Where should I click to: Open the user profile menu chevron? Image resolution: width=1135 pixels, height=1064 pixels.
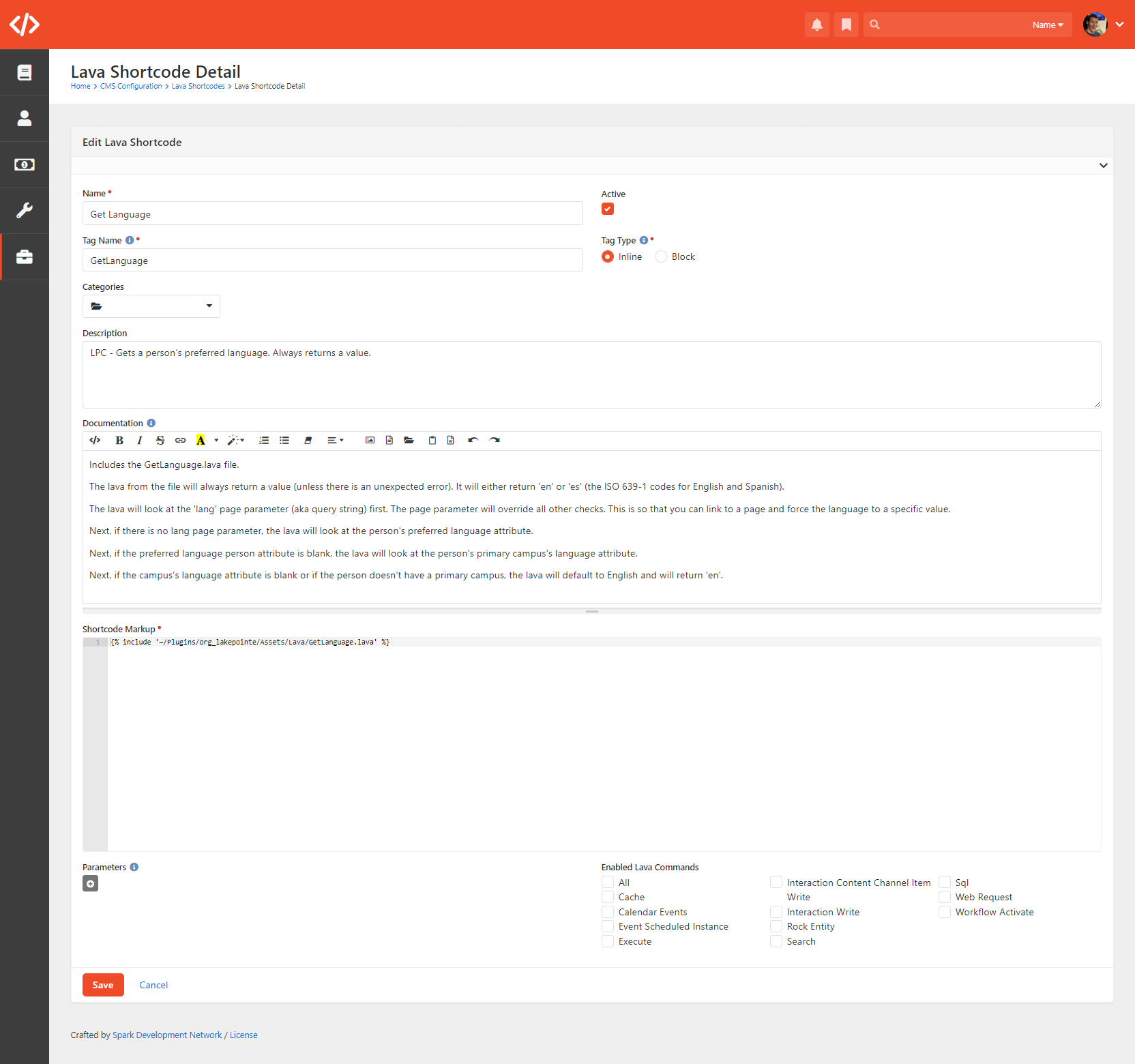pyautogui.click(x=1119, y=25)
